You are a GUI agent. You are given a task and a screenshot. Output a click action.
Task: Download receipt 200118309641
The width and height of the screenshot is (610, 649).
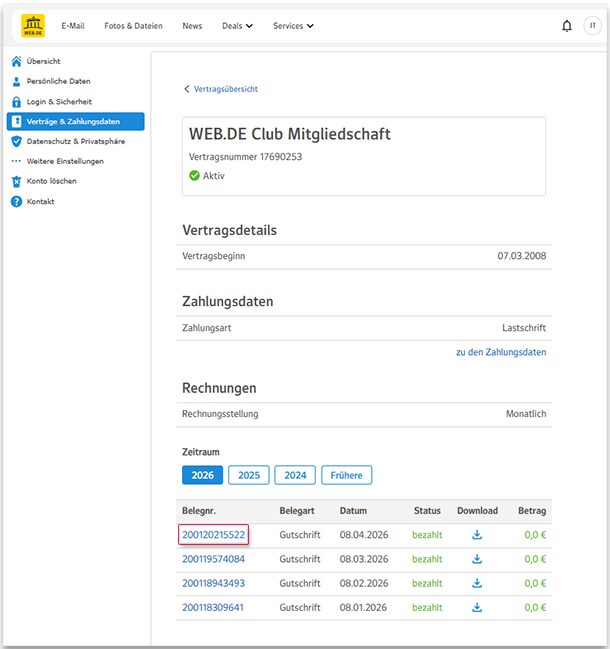pyautogui.click(x=477, y=607)
